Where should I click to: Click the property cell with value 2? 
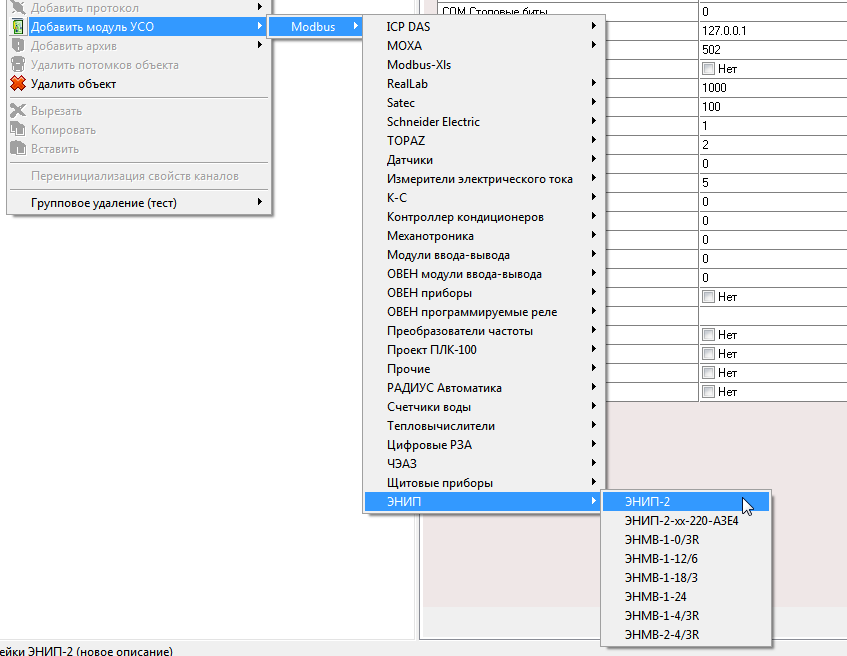[x=773, y=145]
